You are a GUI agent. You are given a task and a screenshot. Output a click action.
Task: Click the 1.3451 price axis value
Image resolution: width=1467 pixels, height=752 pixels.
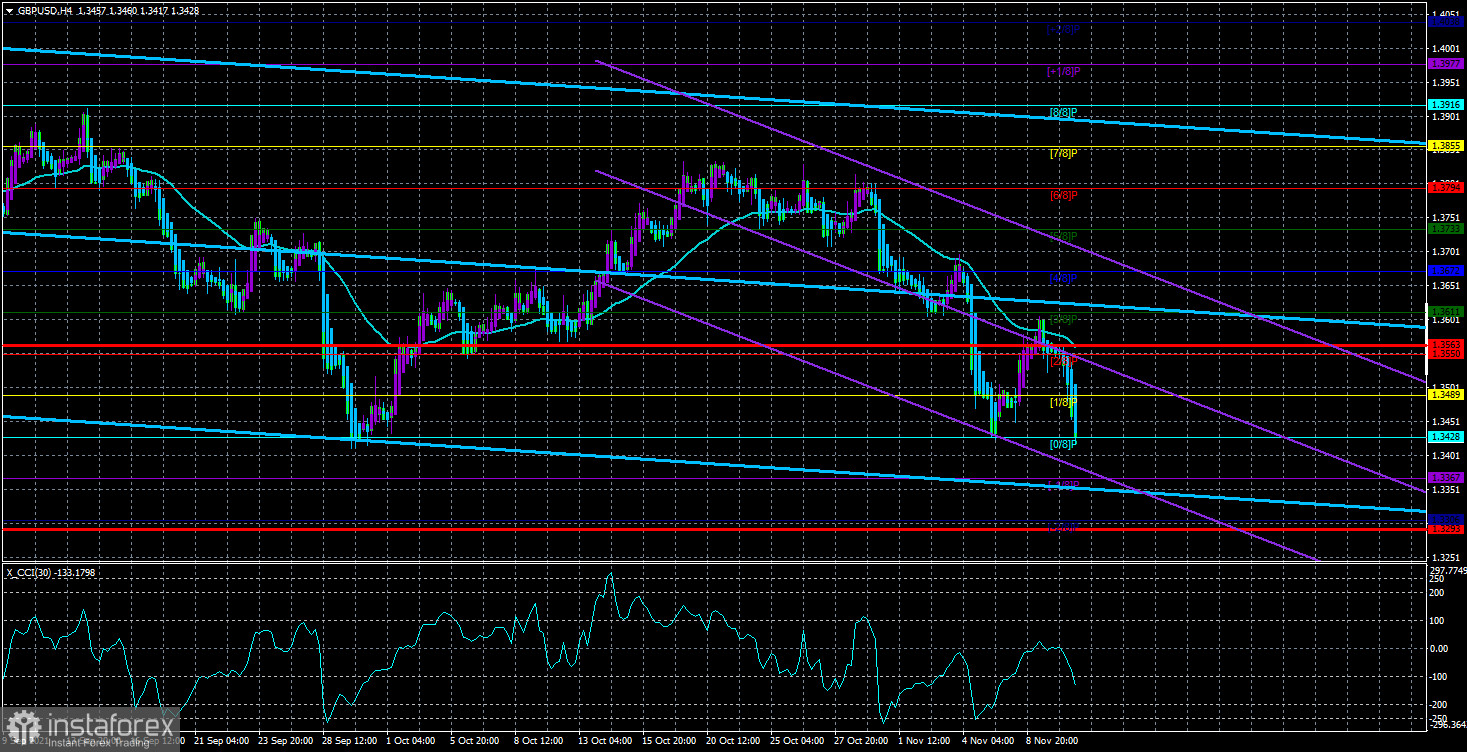point(1447,422)
